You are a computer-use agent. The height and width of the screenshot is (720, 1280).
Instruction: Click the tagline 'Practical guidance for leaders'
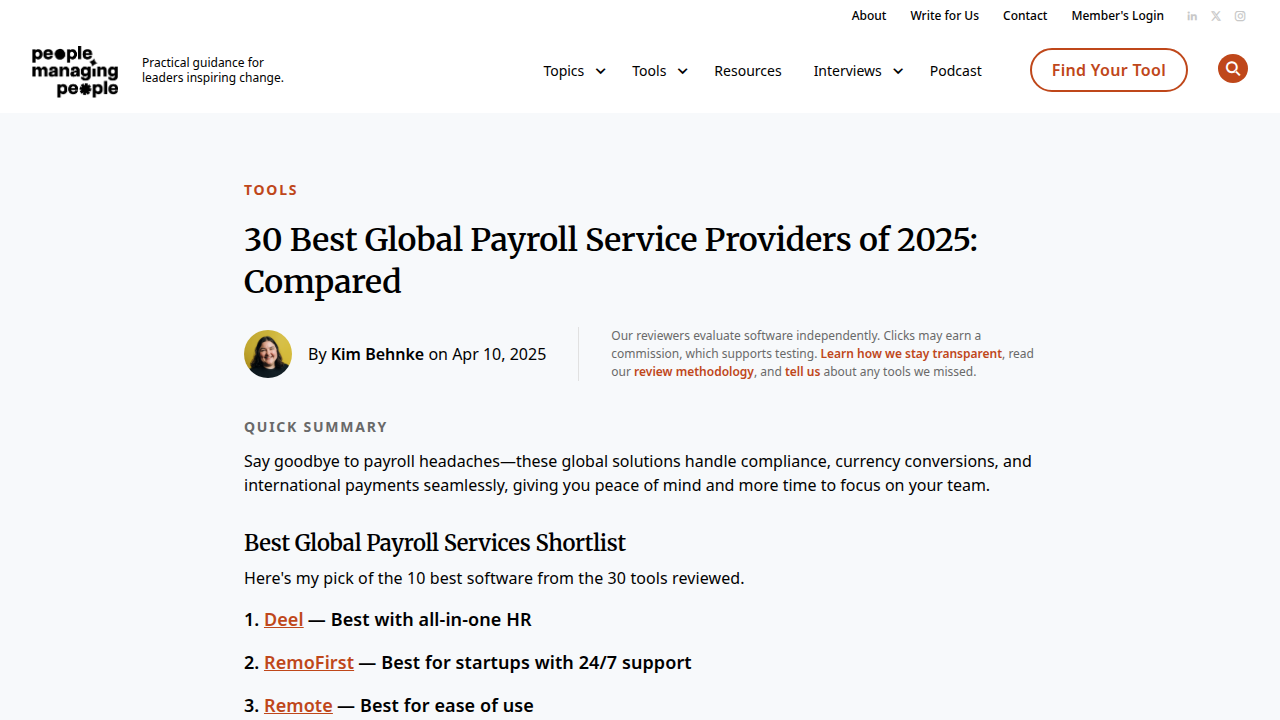(213, 70)
